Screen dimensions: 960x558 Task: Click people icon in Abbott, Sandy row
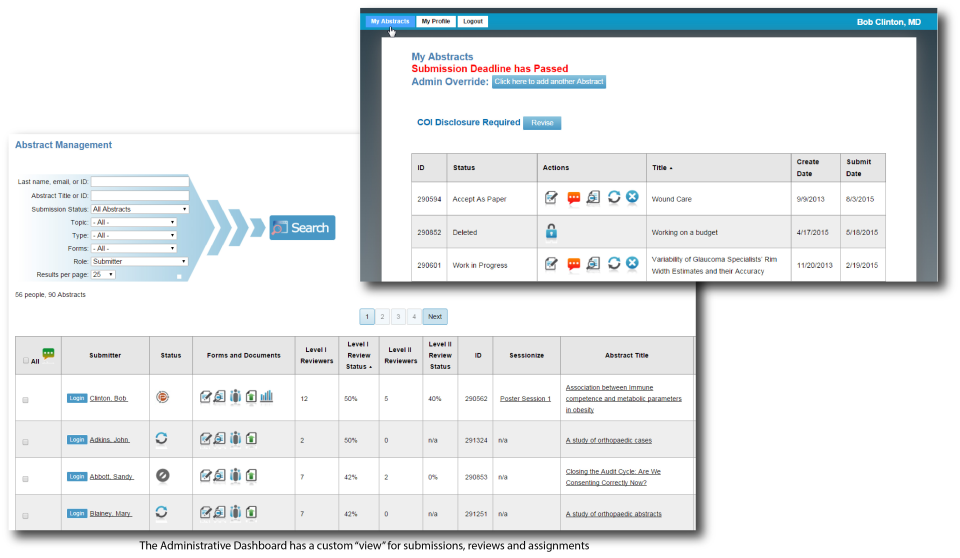[235, 475]
